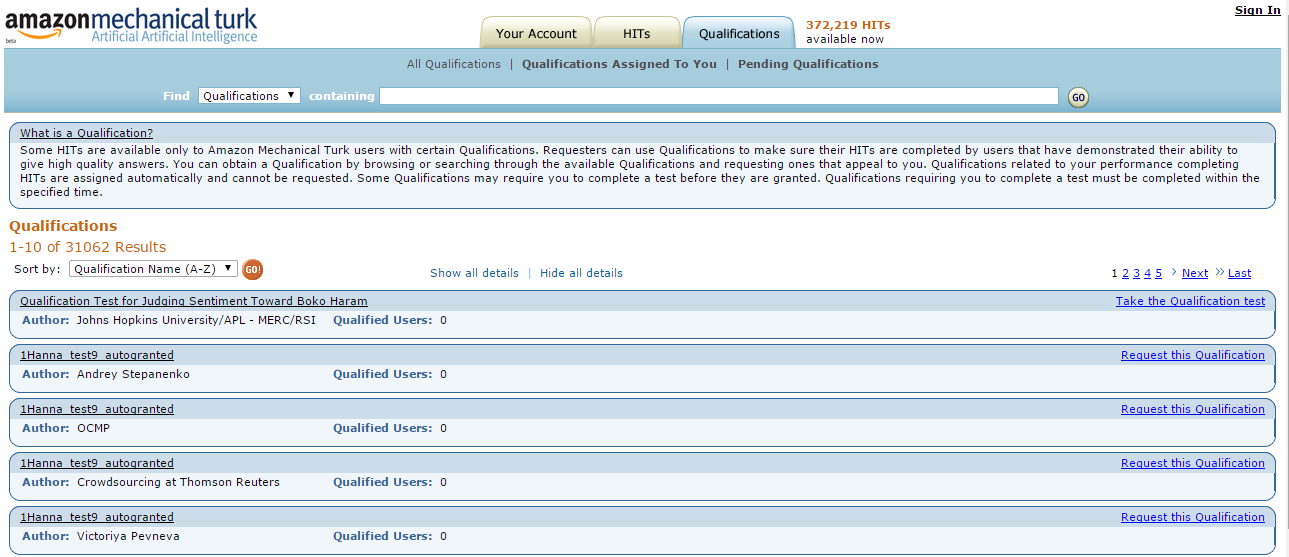The image size is (1289, 557).
Task: Click author Johns Hopkins University/APL - MERC/RSI
Action: (196, 320)
